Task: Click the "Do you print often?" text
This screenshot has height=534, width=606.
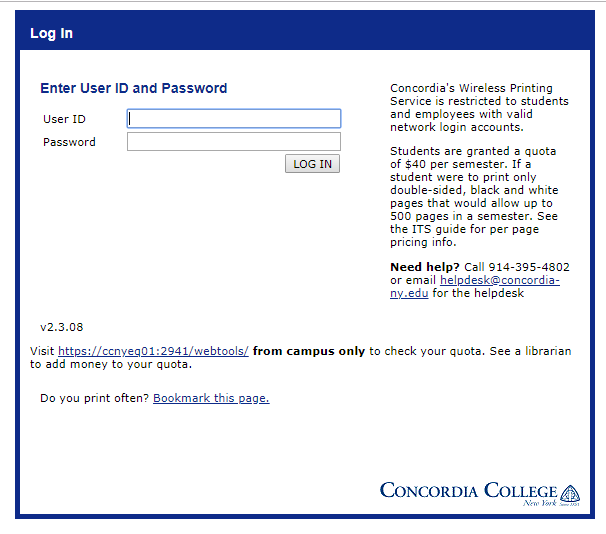Action: (x=94, y=398)
